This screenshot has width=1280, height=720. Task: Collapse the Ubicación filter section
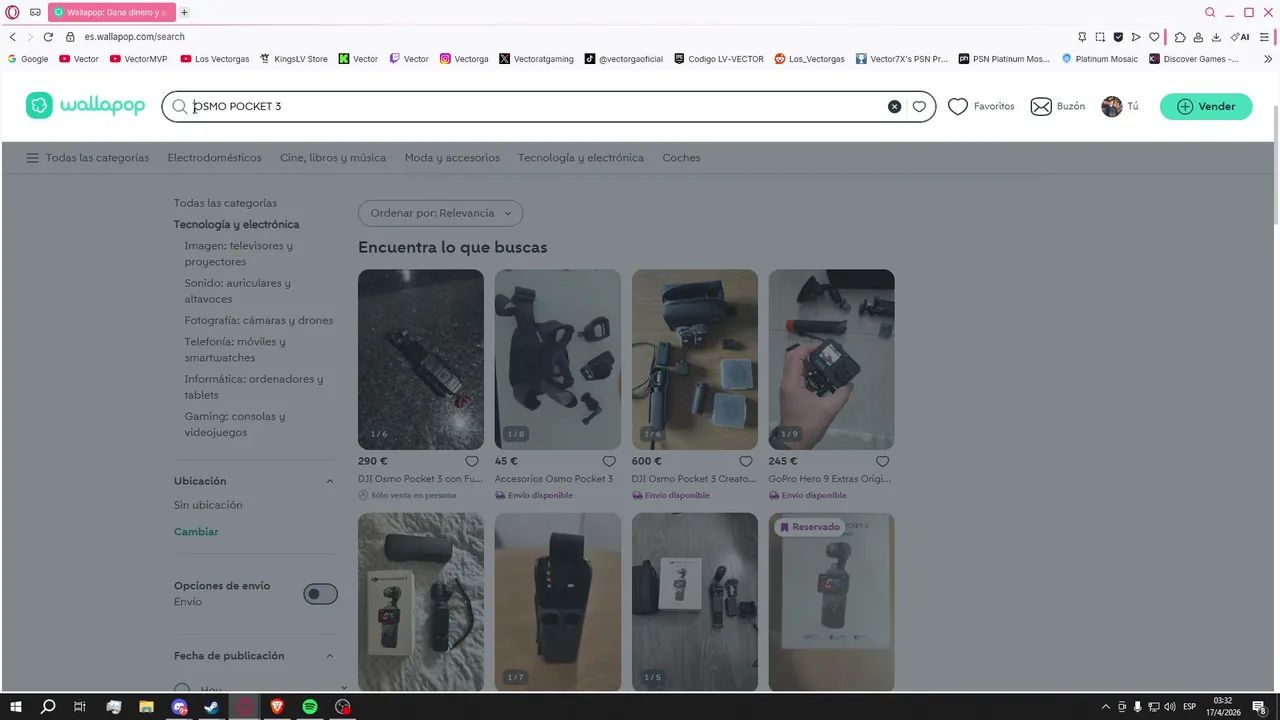pyautogui.click(x=330, y=481)
